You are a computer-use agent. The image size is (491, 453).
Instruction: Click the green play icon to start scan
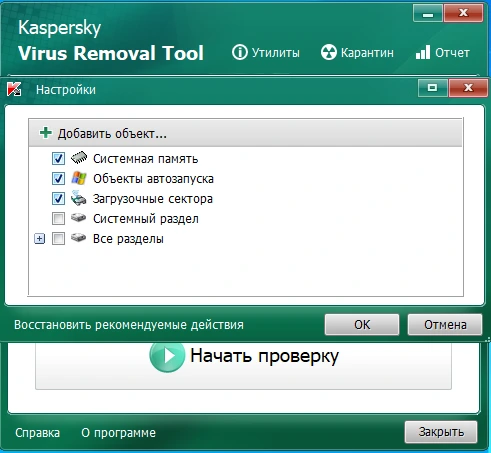[167, 356]
